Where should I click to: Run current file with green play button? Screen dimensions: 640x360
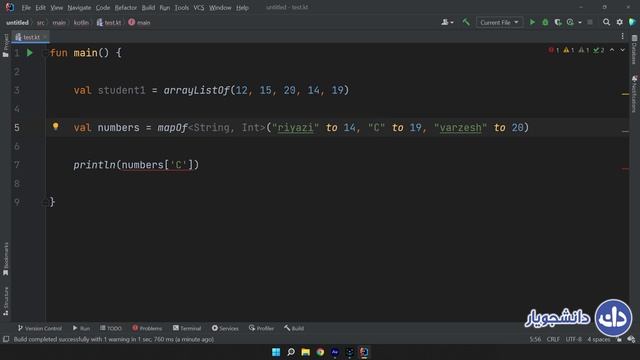coord(532,22)
